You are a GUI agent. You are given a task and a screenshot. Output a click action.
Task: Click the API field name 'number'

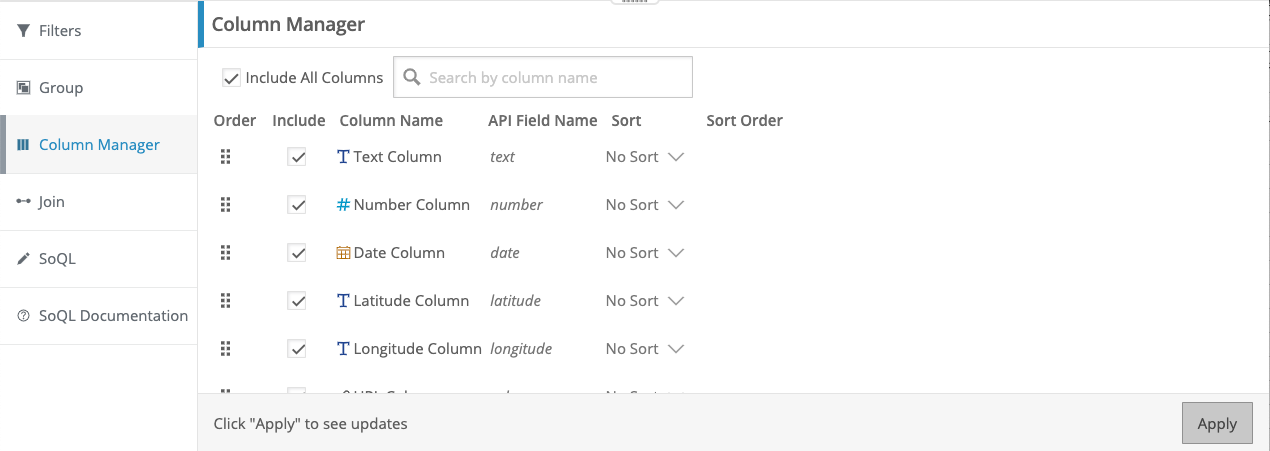coord(516,205)
